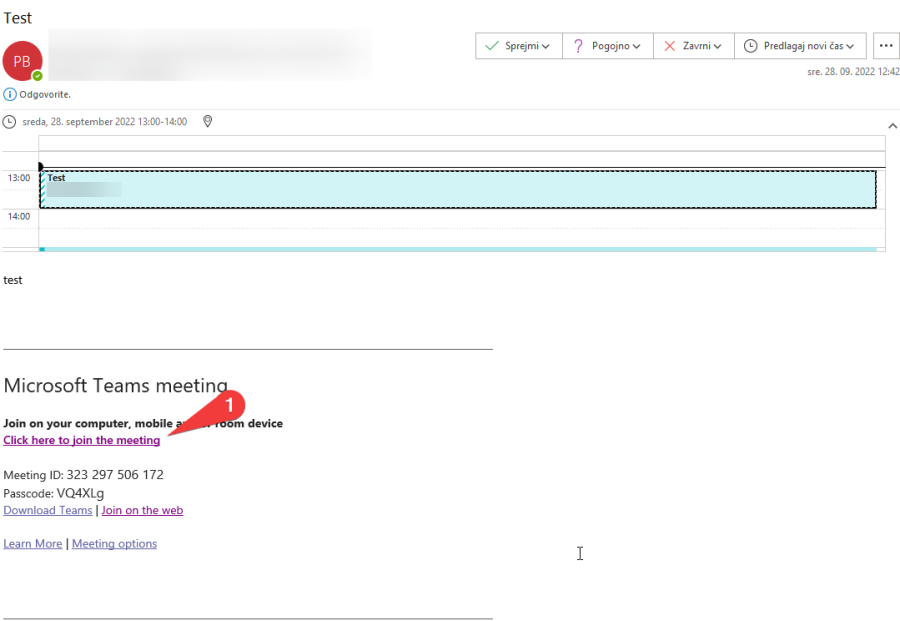Click the location pin icon
900x621 pixels.
tap(208, 122)
